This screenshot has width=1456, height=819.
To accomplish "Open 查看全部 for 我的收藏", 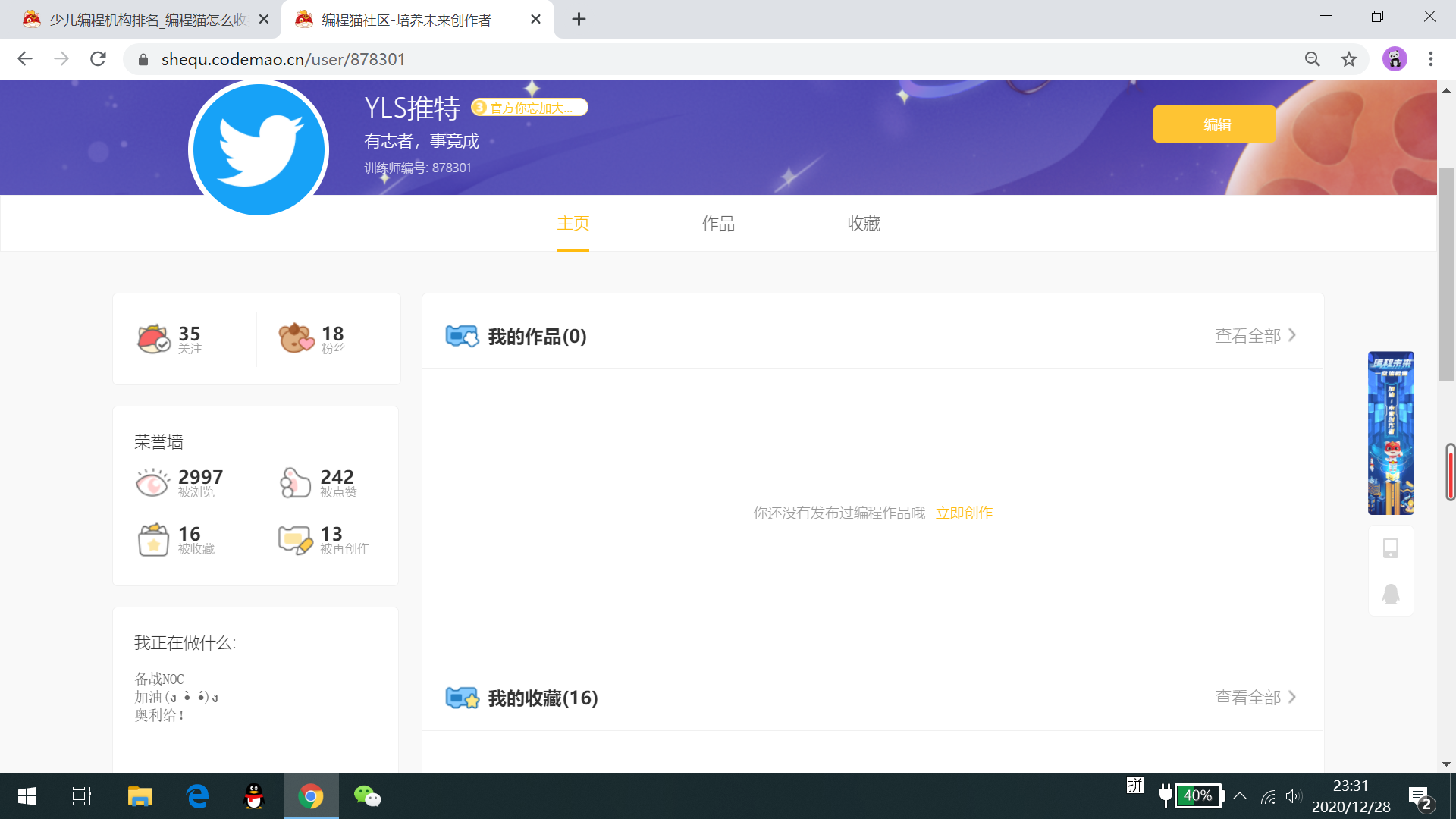I will coord(1255,698).
